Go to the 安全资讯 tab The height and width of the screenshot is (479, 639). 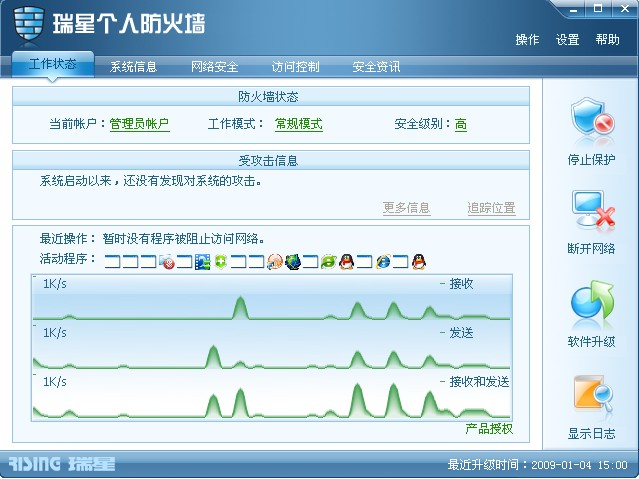point(376,66)
